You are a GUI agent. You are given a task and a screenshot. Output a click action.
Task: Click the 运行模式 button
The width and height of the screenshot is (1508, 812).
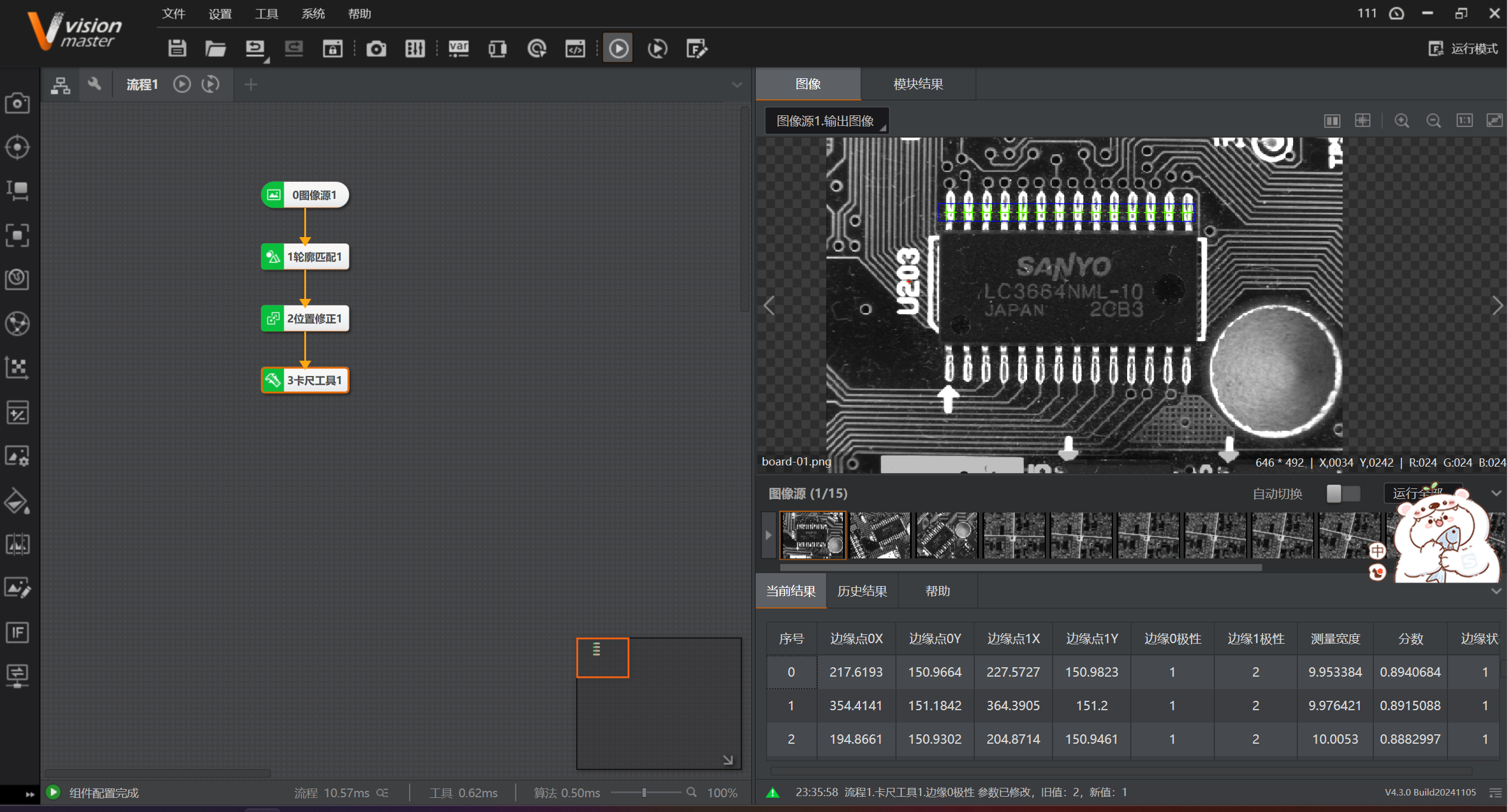[x=1464, y=48]
